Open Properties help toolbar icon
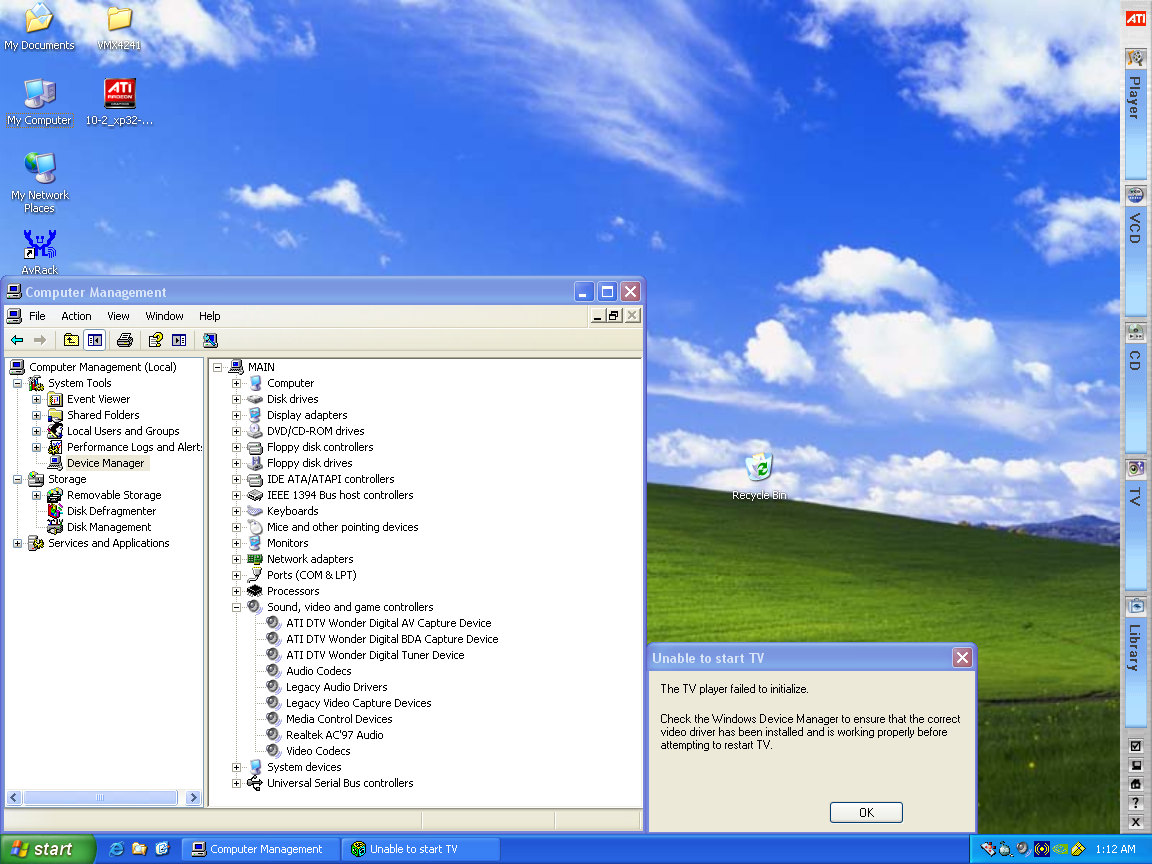This screenshot has height=864, width=1152. (x=155, y=340)
